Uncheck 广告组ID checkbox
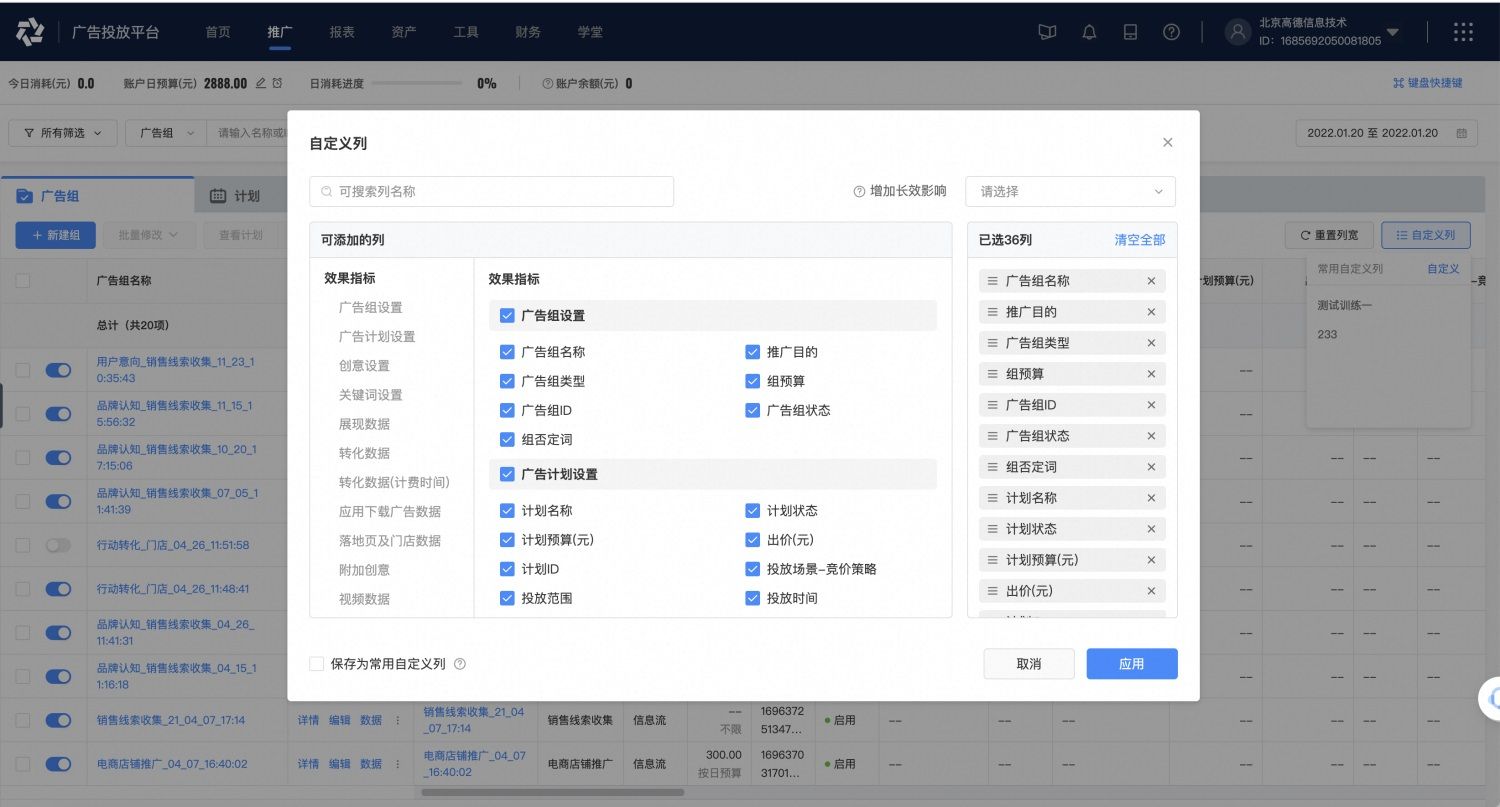This screenshot has height=807, width=1500. (x=507, y=410)
